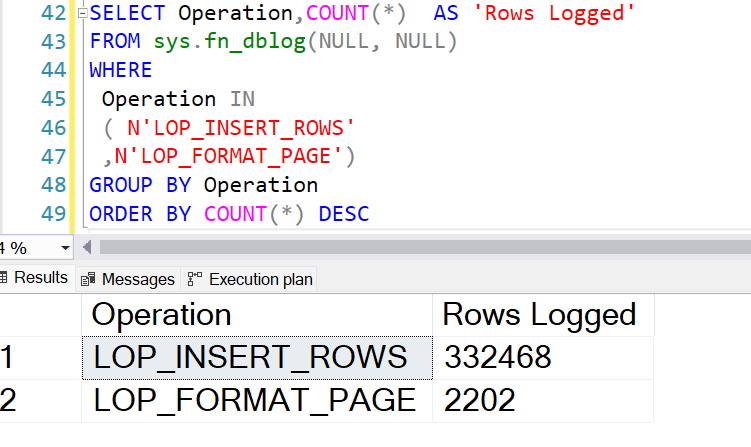Collapse the SELECT query outline toggle
751x447 pixels.
tap(82, 13)
